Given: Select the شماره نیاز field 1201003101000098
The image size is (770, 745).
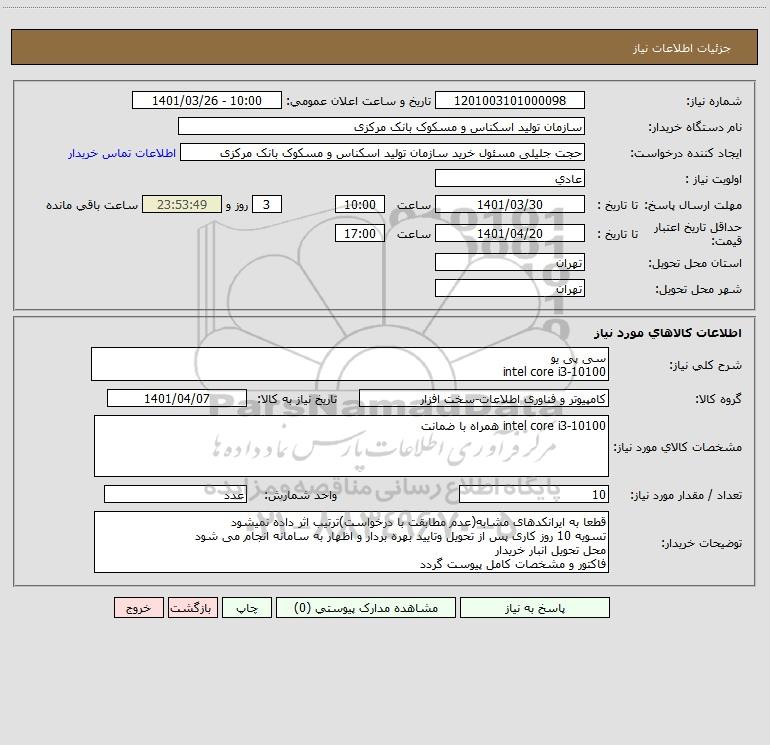Looking at the screenshot, I should tap(510, 101).
